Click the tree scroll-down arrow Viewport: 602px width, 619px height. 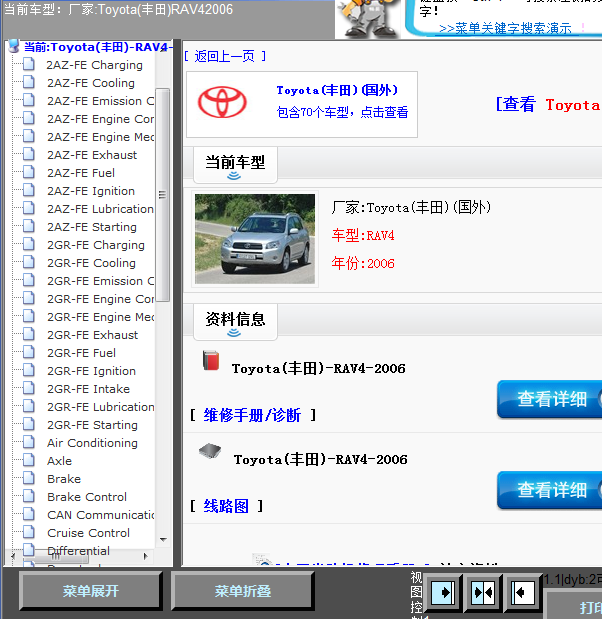163,539
